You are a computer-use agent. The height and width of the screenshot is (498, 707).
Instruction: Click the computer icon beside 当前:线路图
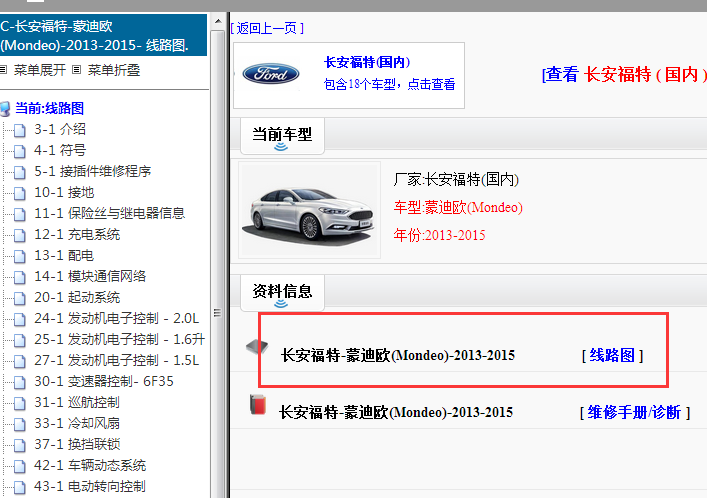click(5, 109)
